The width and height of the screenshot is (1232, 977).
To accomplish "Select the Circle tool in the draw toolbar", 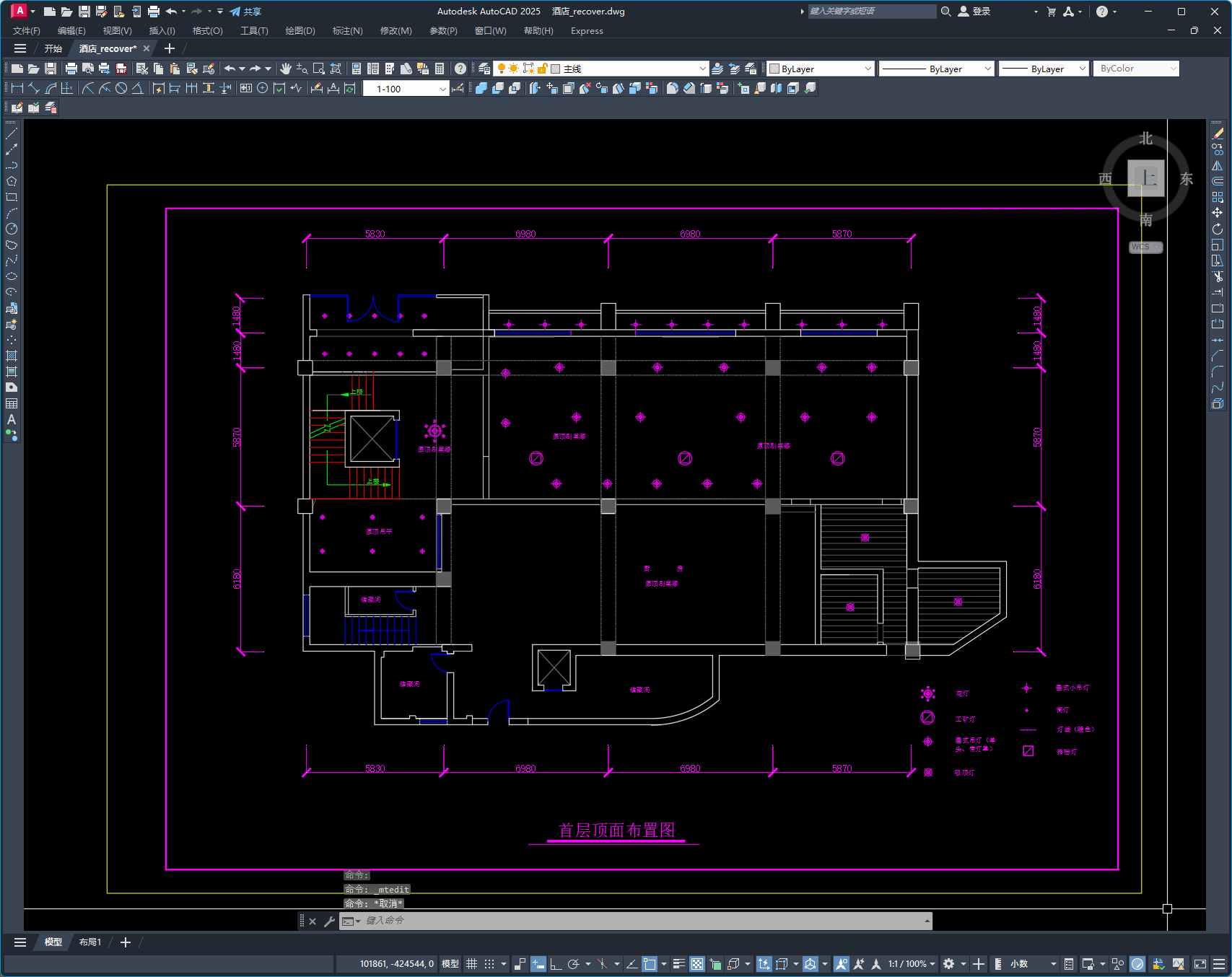I will point(12,229).
